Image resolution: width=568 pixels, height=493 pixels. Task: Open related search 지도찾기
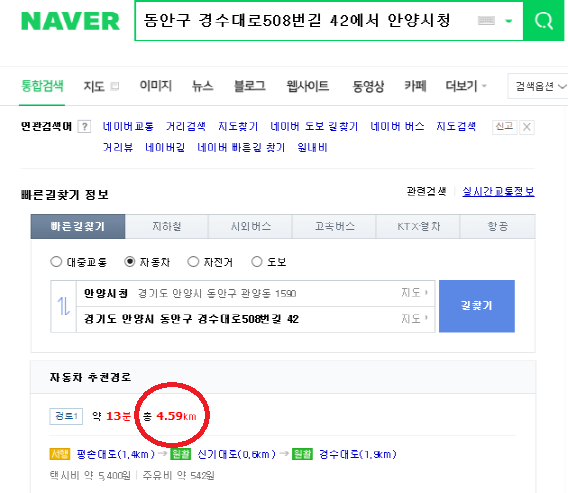[238, 126]
